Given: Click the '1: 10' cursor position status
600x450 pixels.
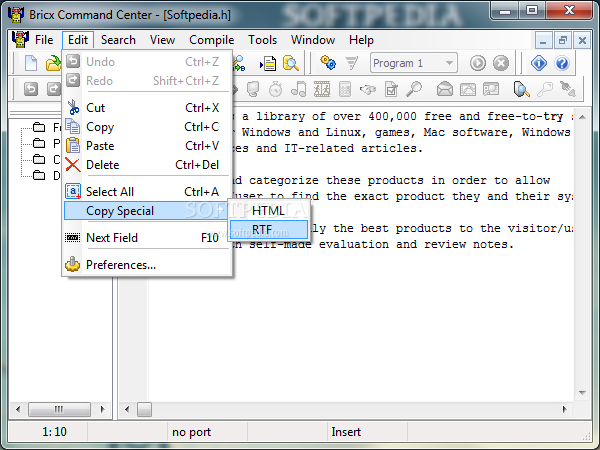Looking at the screenshot, I should click(54, 432).
